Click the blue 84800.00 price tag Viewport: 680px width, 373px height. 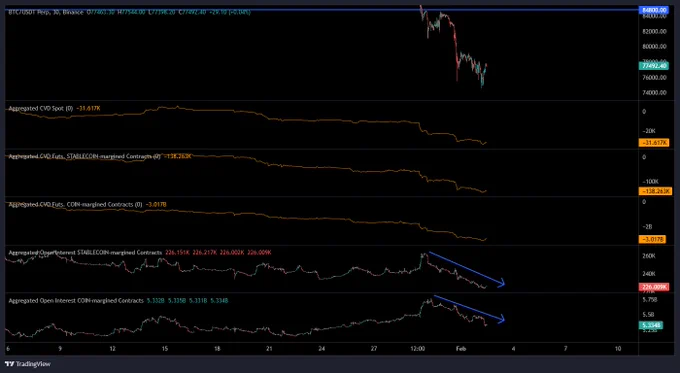click(x=654, y=10)
